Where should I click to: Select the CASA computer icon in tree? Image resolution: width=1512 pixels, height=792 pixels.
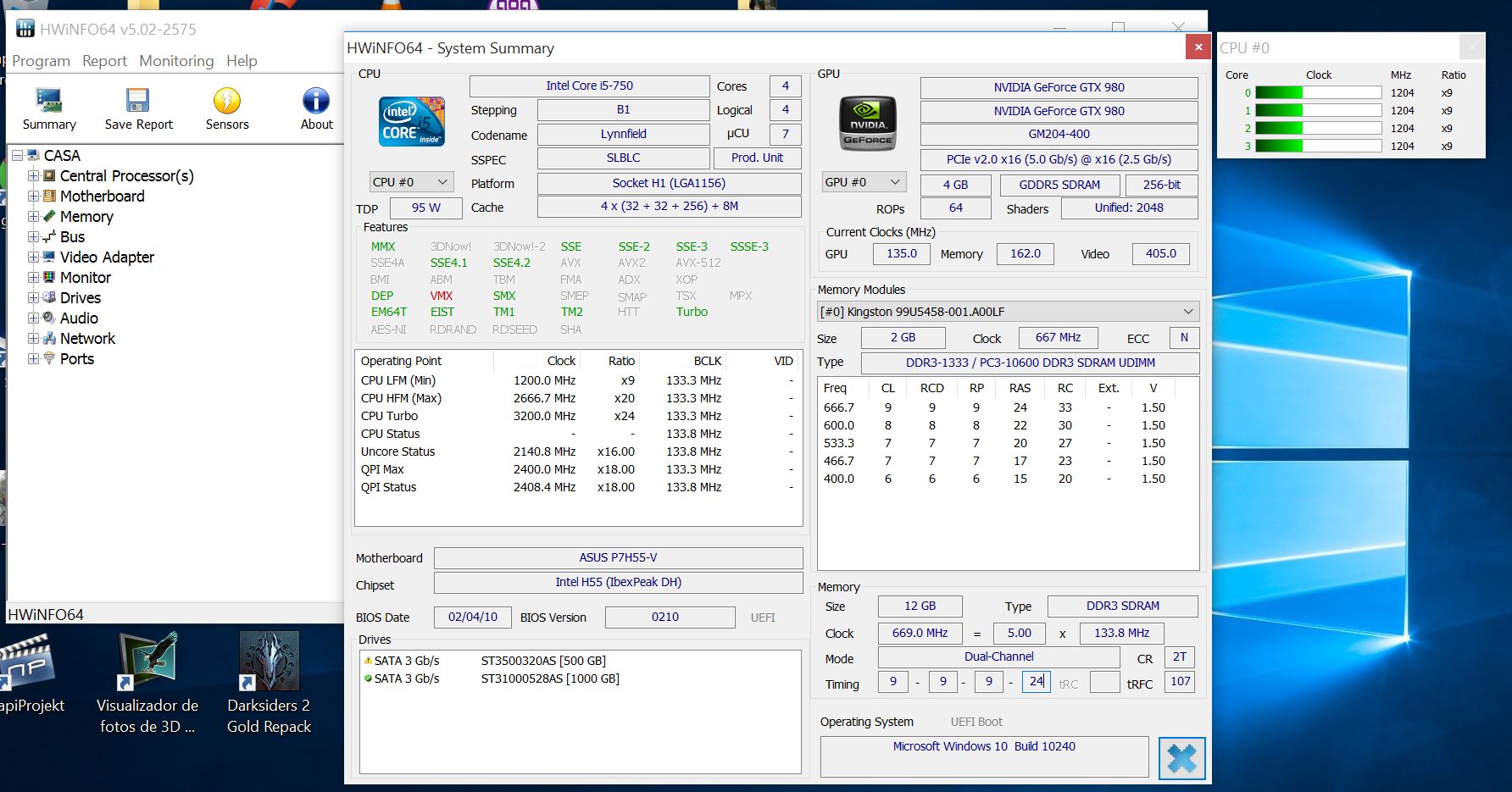(x=33, y=155)
